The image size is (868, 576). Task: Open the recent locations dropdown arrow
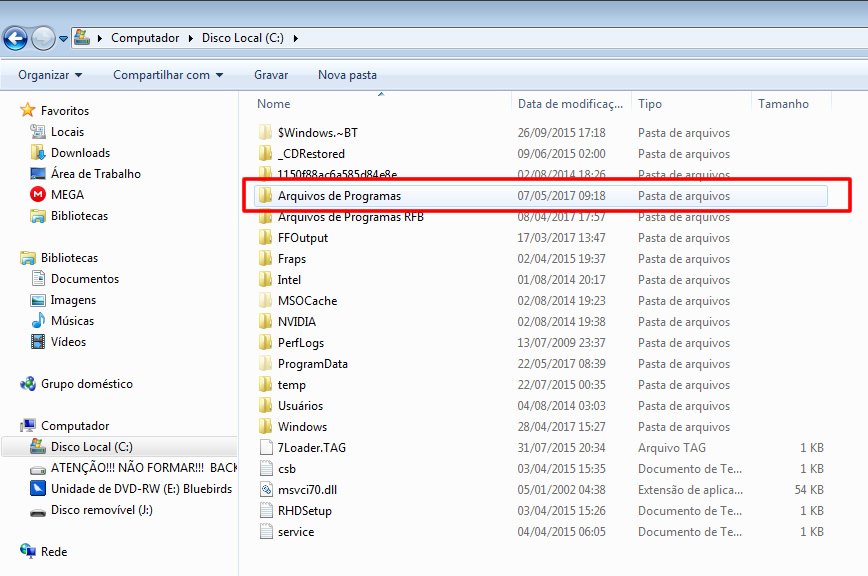[x=63, y=39]
